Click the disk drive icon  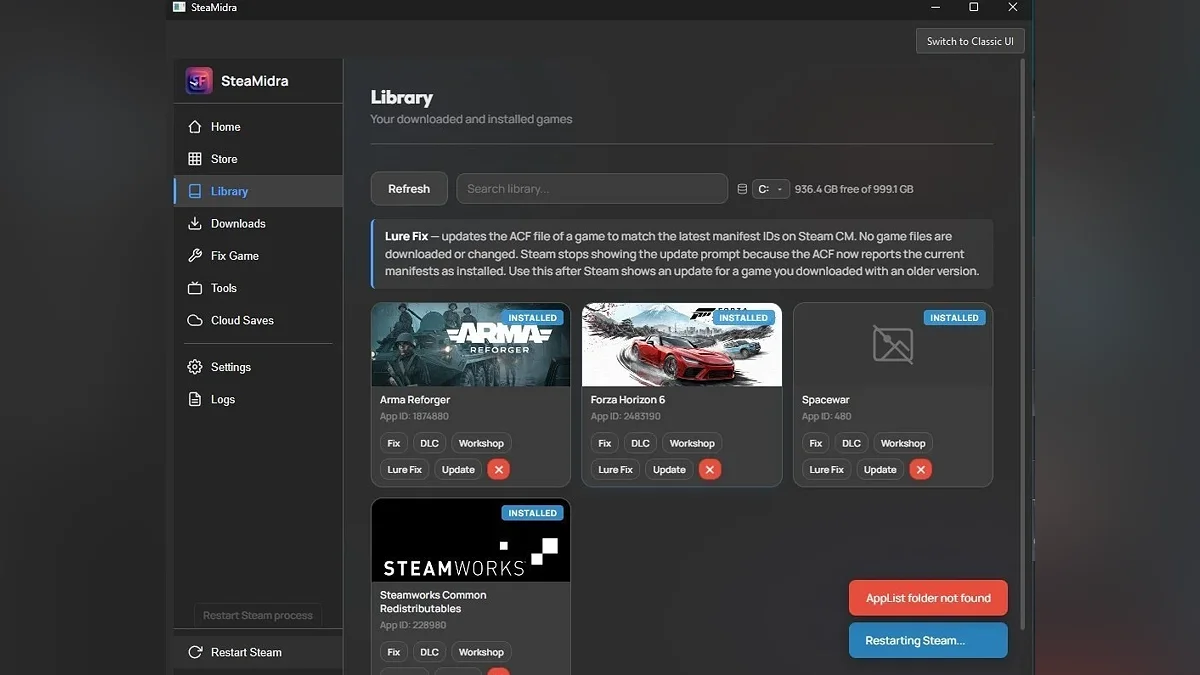742,189
